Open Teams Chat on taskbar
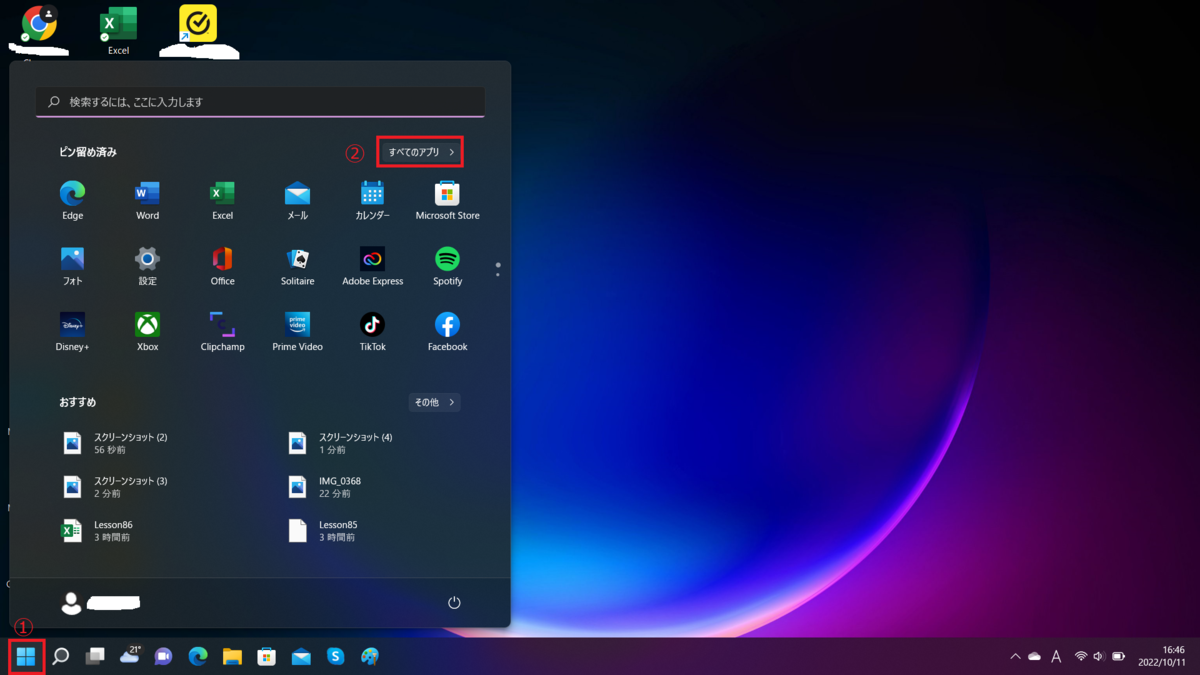Image resolution: width=1200 pixels, height=675 pixels. [164, 656]
